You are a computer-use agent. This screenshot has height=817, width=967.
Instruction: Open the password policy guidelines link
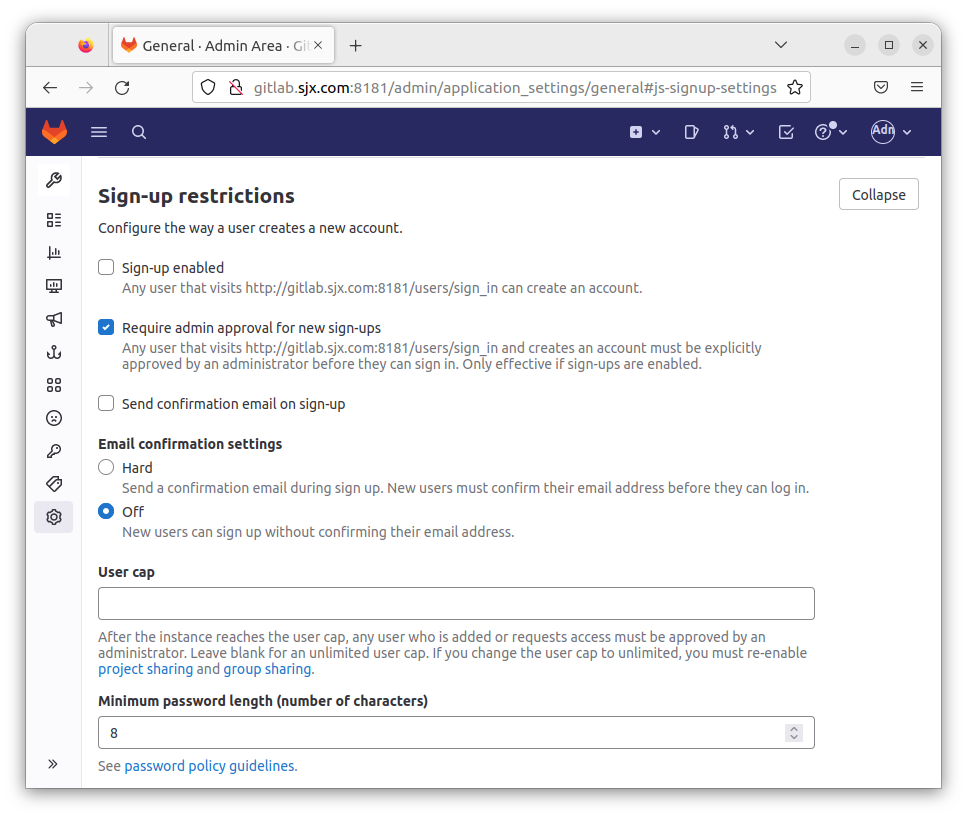pyautogui.click(x=210, y=766)
